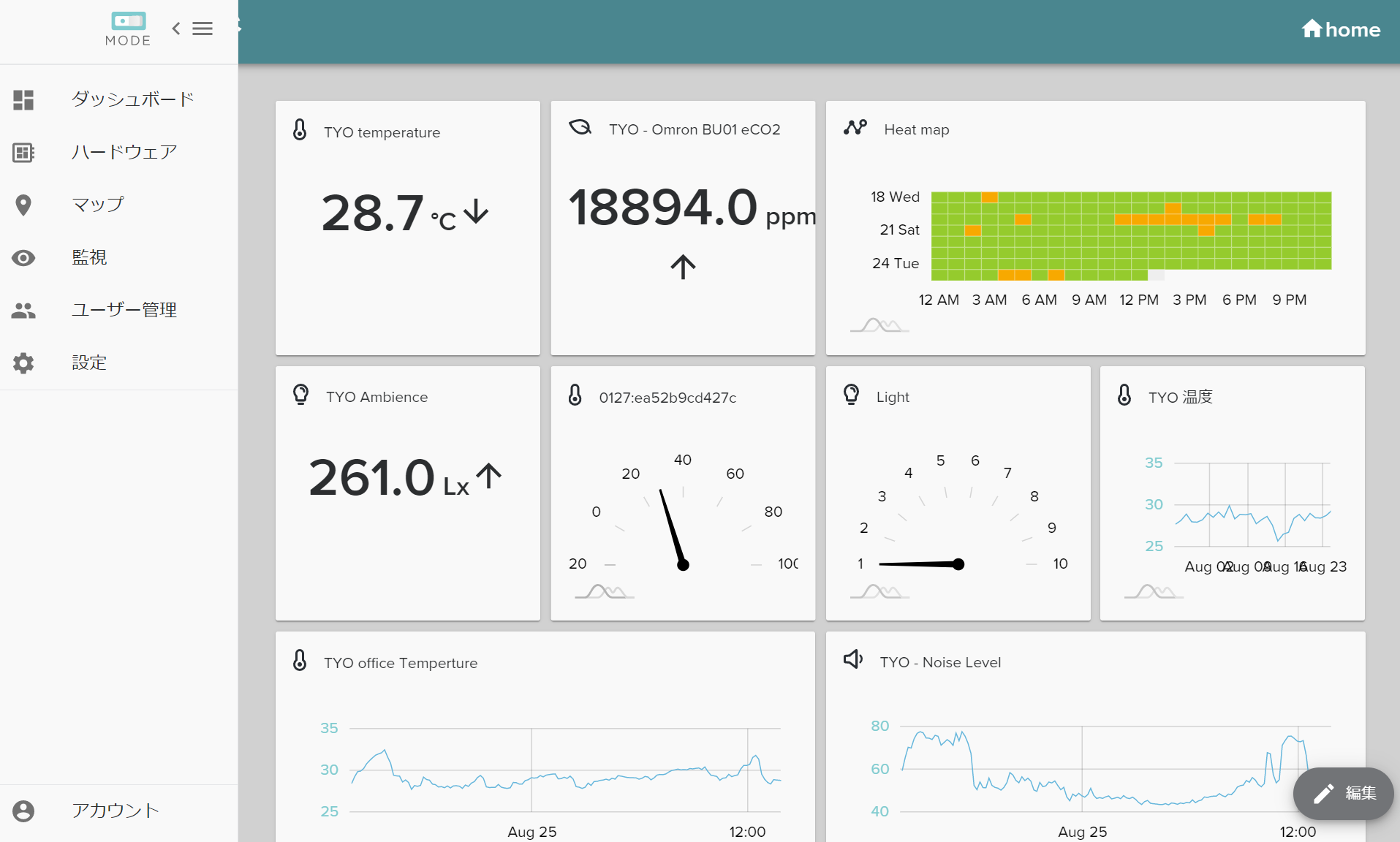Open ユーザー管理 menu item
Image resolution: width=1400 pixels, height=842 pixels.
[124, 310]
